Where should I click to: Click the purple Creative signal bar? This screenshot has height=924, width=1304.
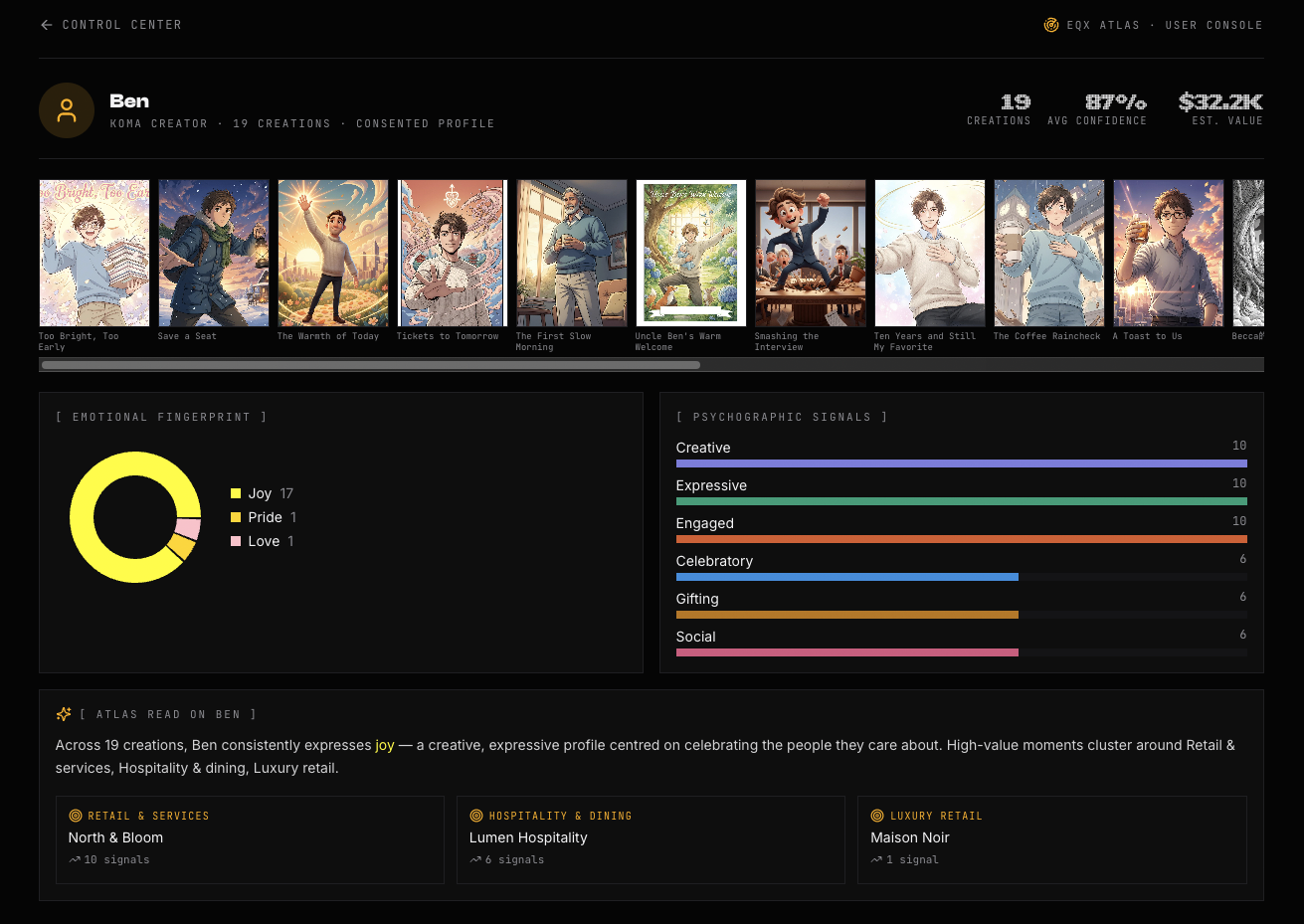(961, 463)
